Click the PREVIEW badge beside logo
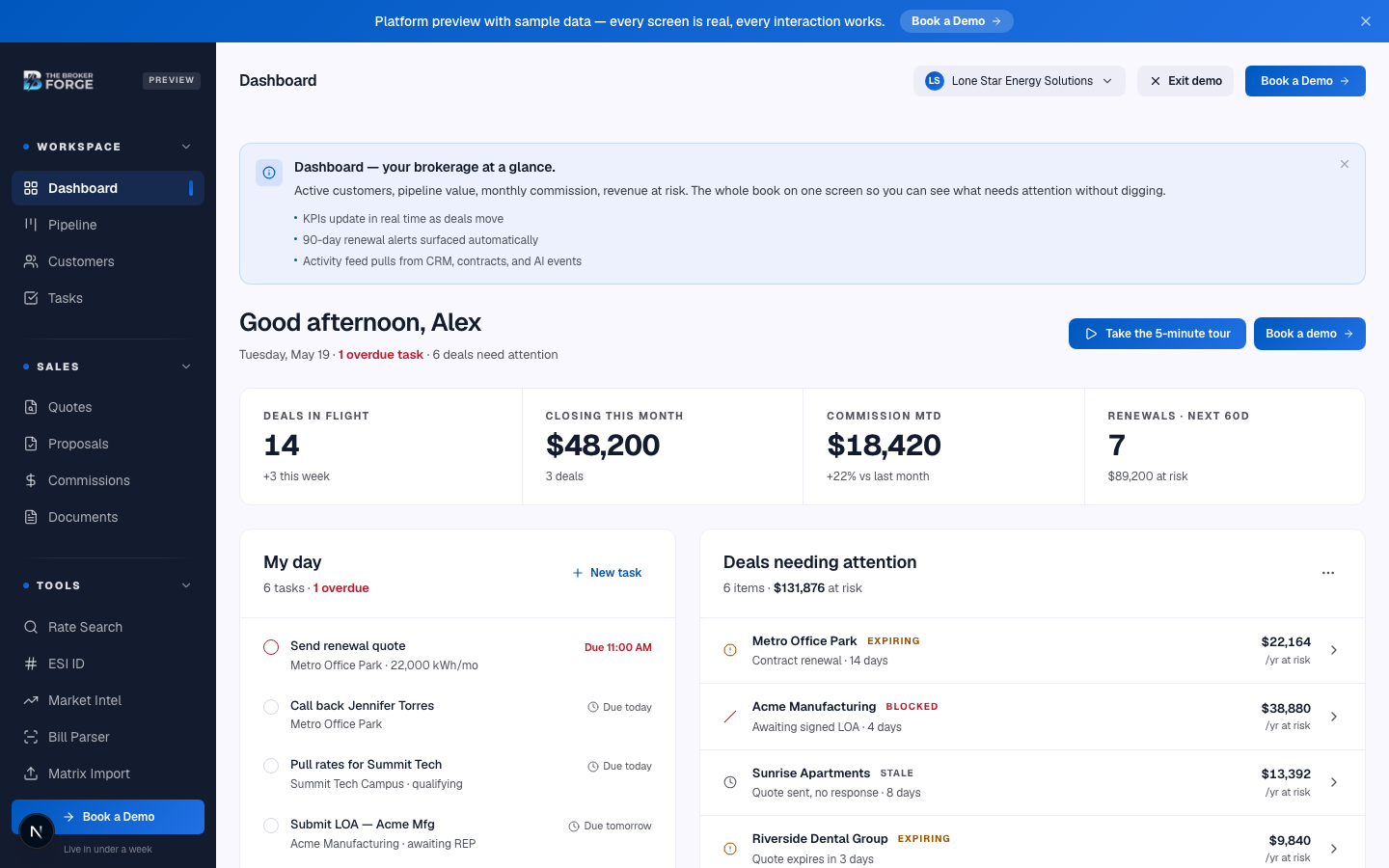 tap(172, 80)
